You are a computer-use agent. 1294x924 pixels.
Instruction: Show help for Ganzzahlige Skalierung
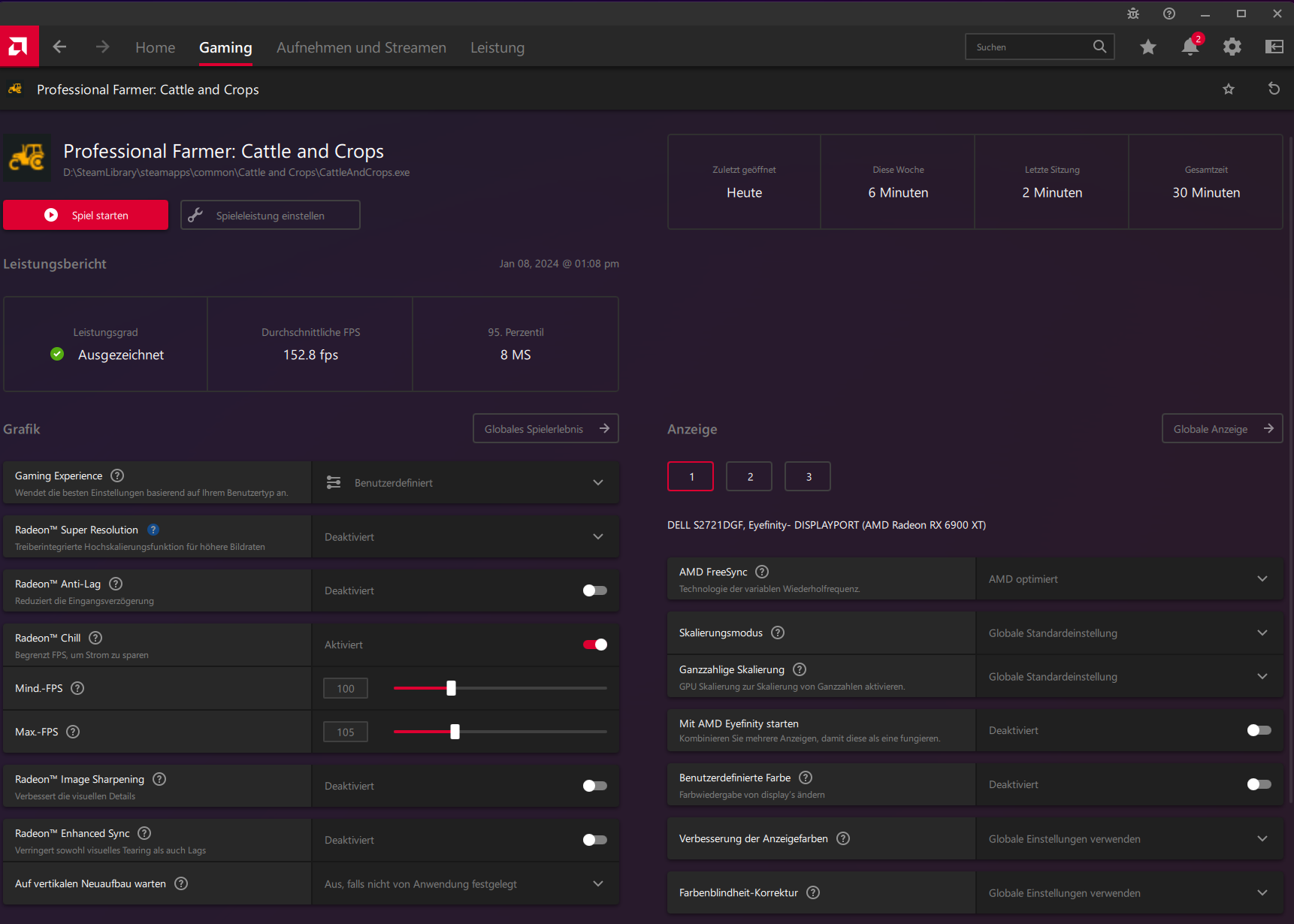coord(800,669)
